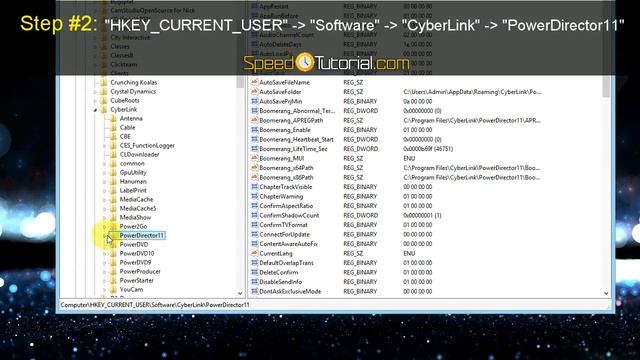Select the DefaultOverlapTrans value name
Viewport: 640px width, 360px height.
point(287,263)
